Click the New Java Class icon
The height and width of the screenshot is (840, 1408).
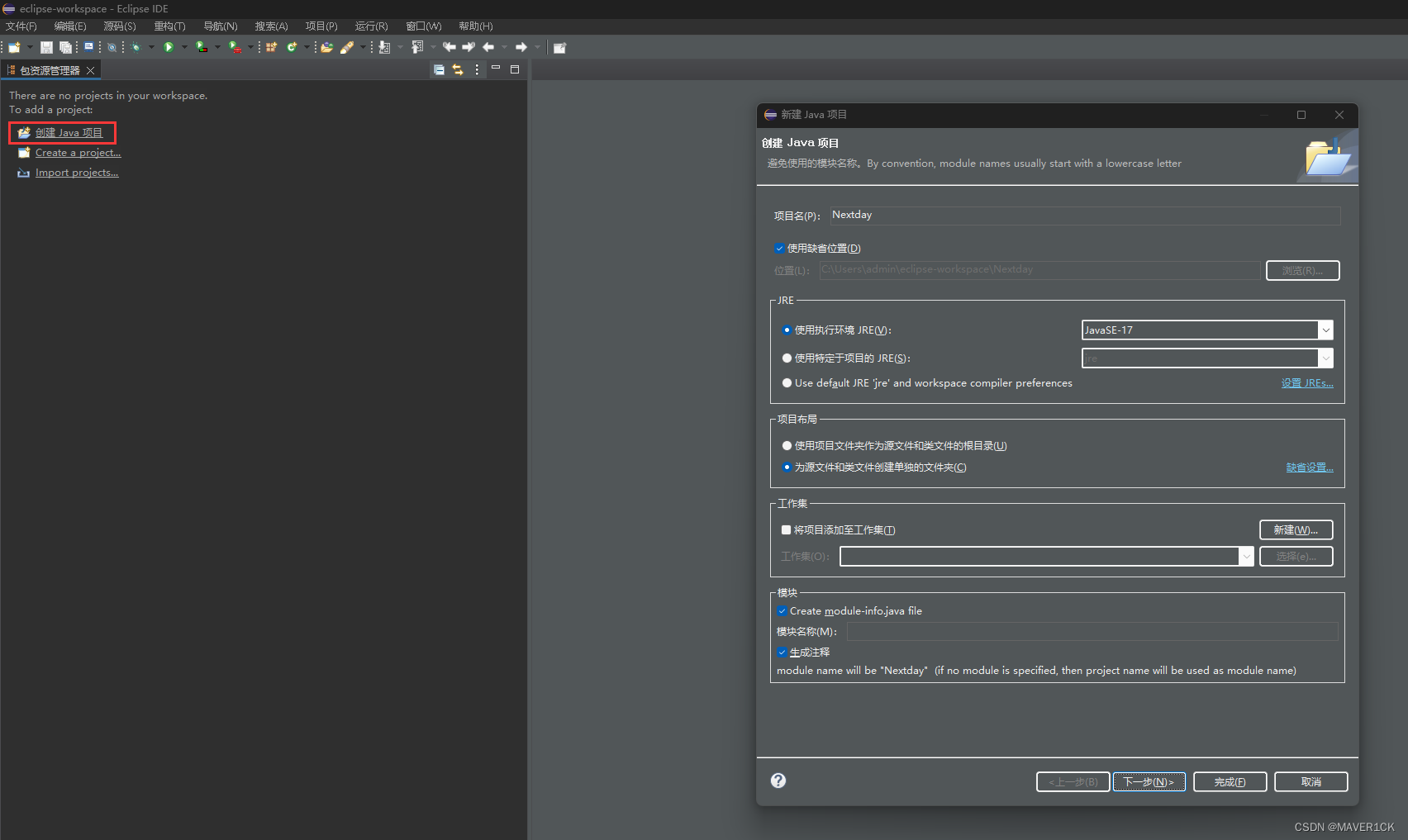[x=292, y=47]
